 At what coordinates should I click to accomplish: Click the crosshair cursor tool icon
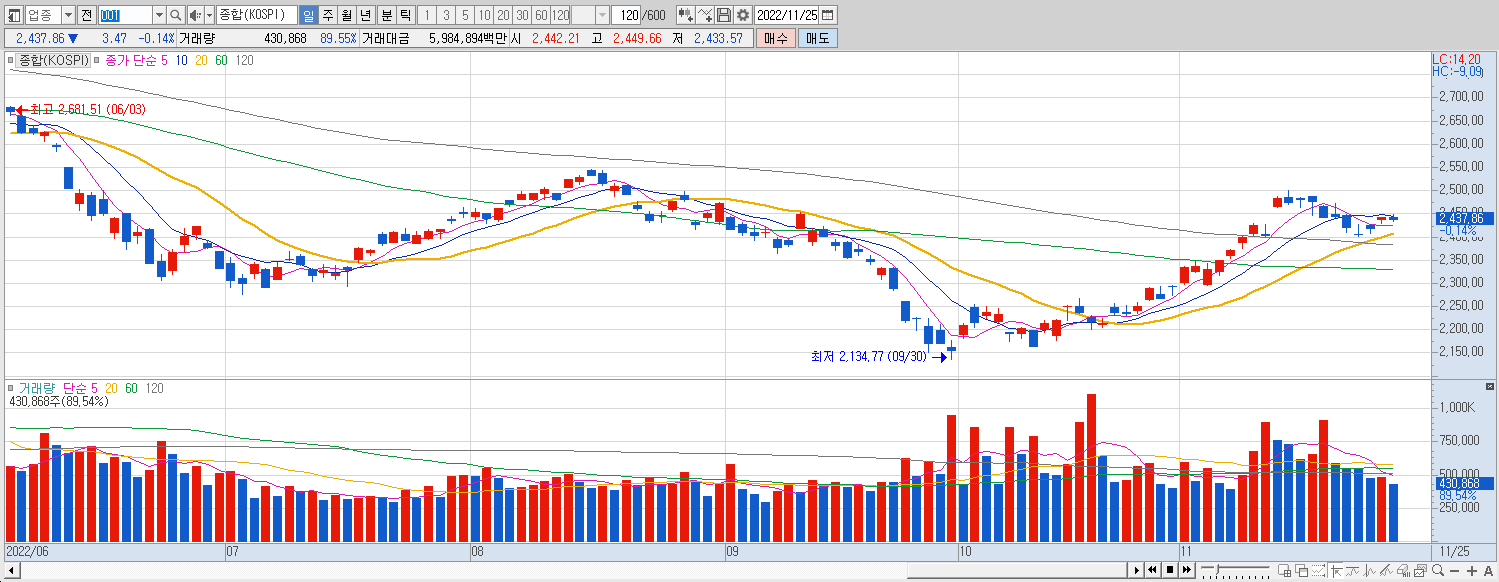[1336, 571]
